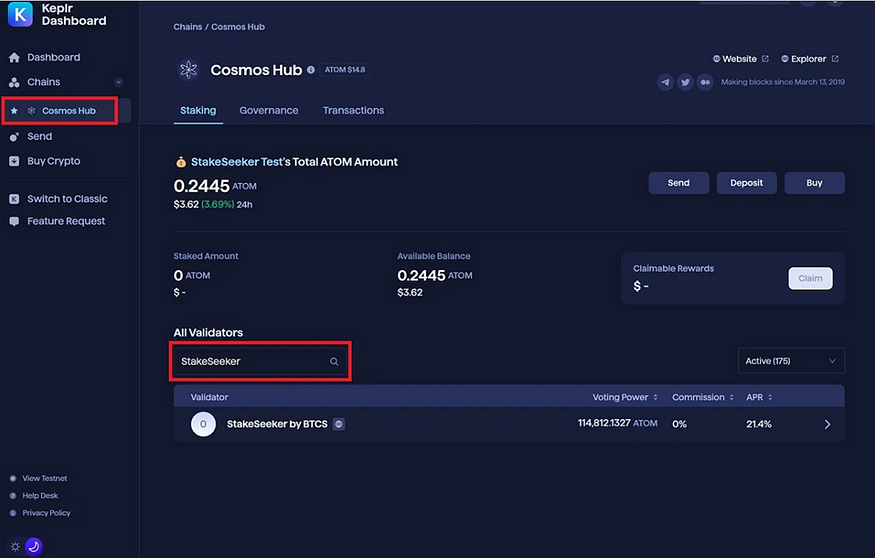Image resolution: width=875 pixels, height=558 pixels.
Task: Click the search magnifier icon
Action: pyautogui.click(x=334, y=362)
